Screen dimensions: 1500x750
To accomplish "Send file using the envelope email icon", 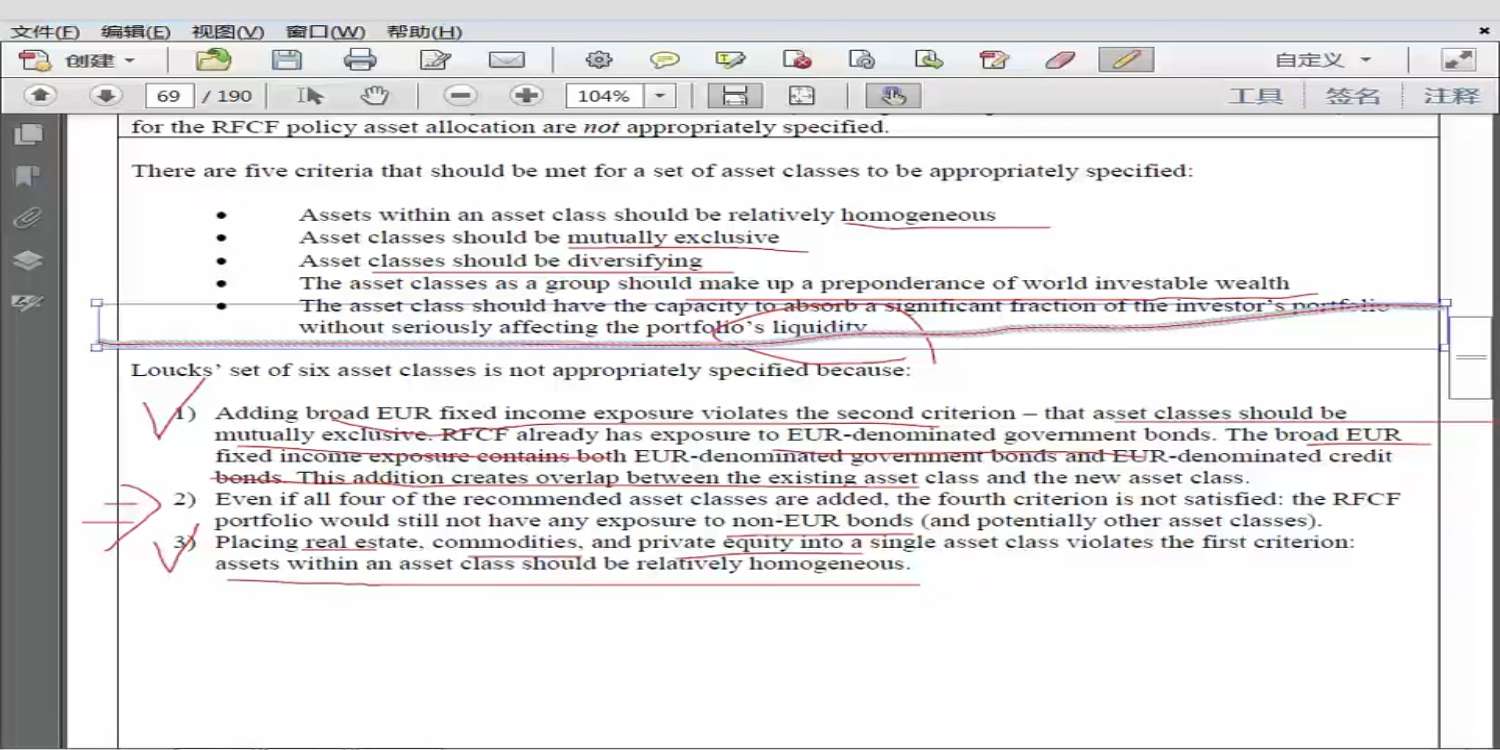I will (x=507, y=60).
